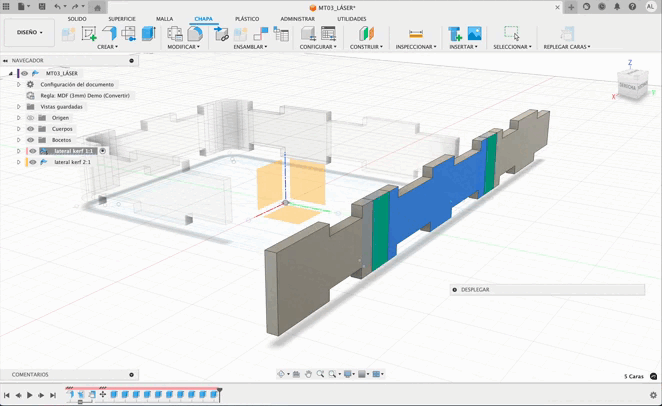Hide the Cuerpos folder with eye icon
The width and height of the screenshot is (662, 406).
pos(30,129)
